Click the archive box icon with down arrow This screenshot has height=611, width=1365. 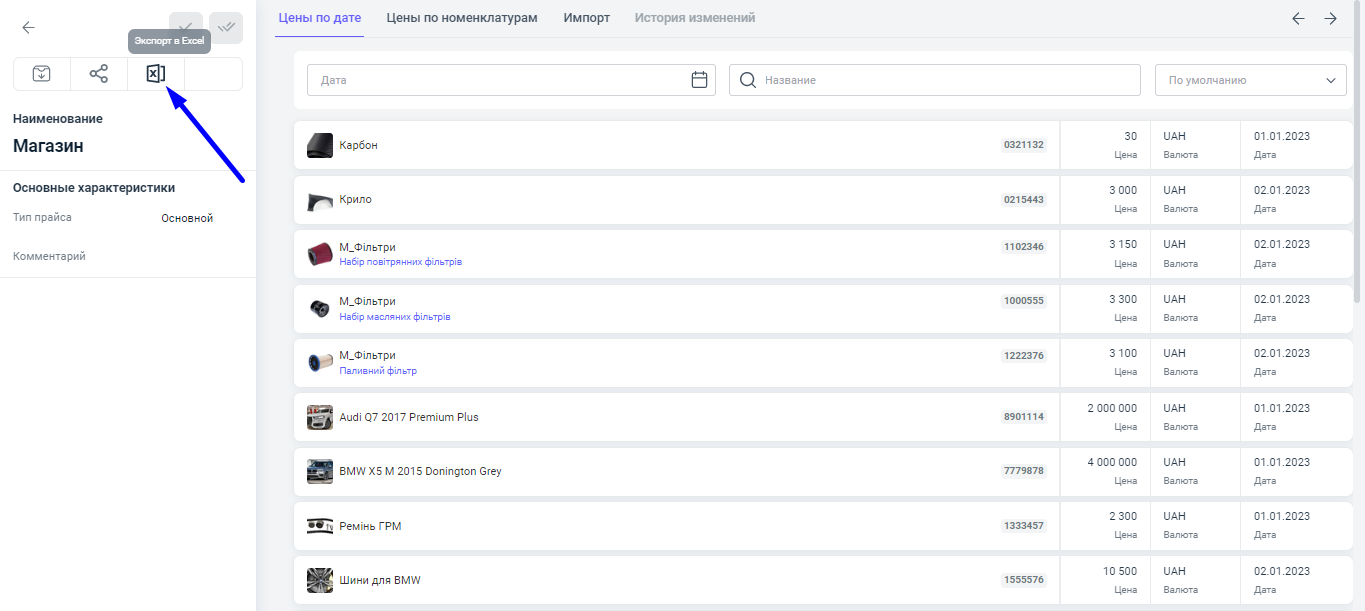click(42, 74)
